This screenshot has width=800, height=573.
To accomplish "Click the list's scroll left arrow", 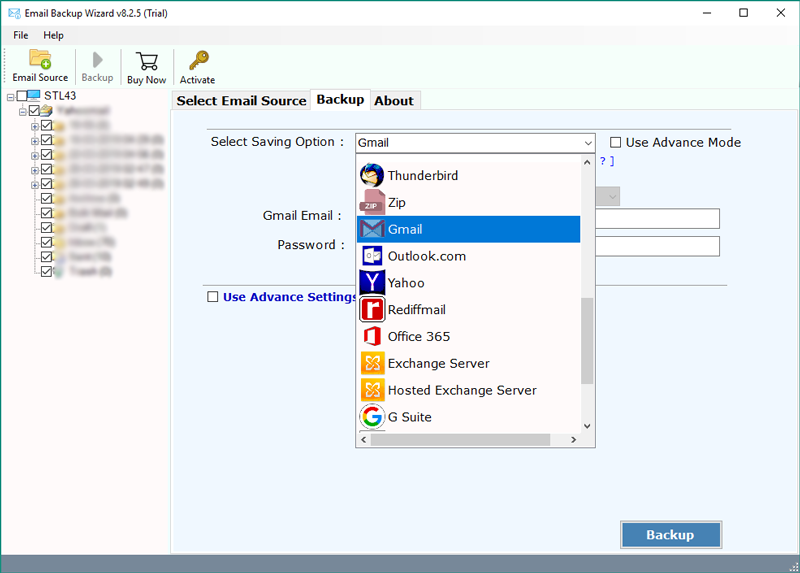I will click(364, 439).
